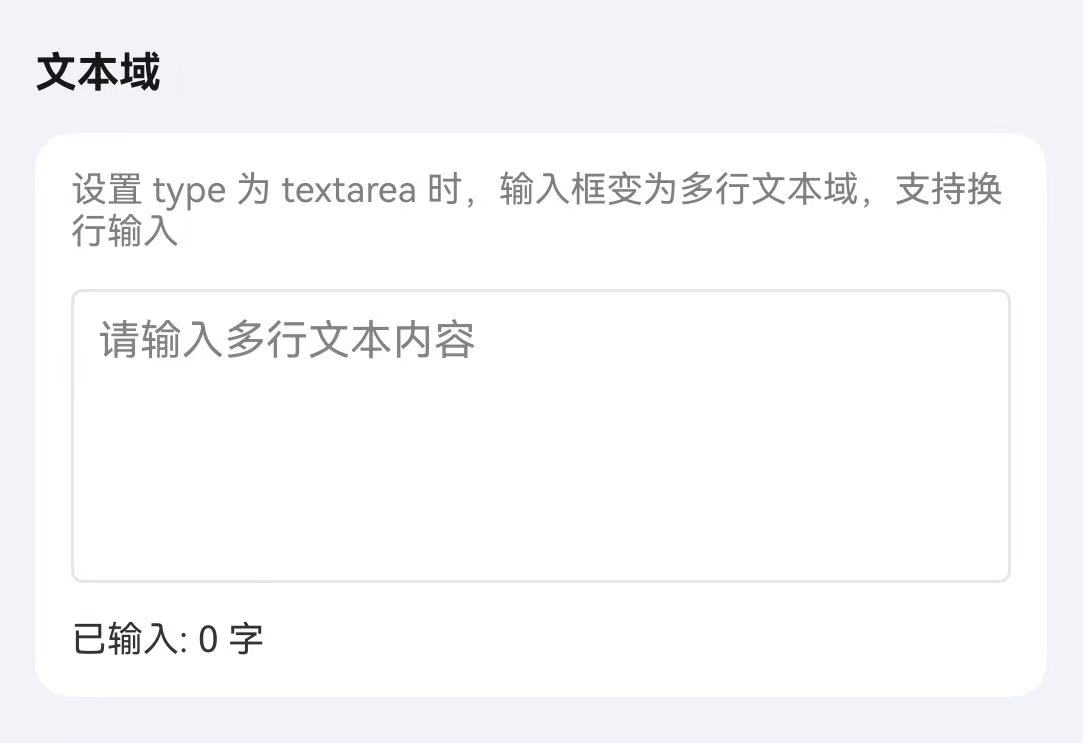Click the 行输入 text on the second description line
Viewport: 1083px width, 743px height.
[x=125, y=231]
